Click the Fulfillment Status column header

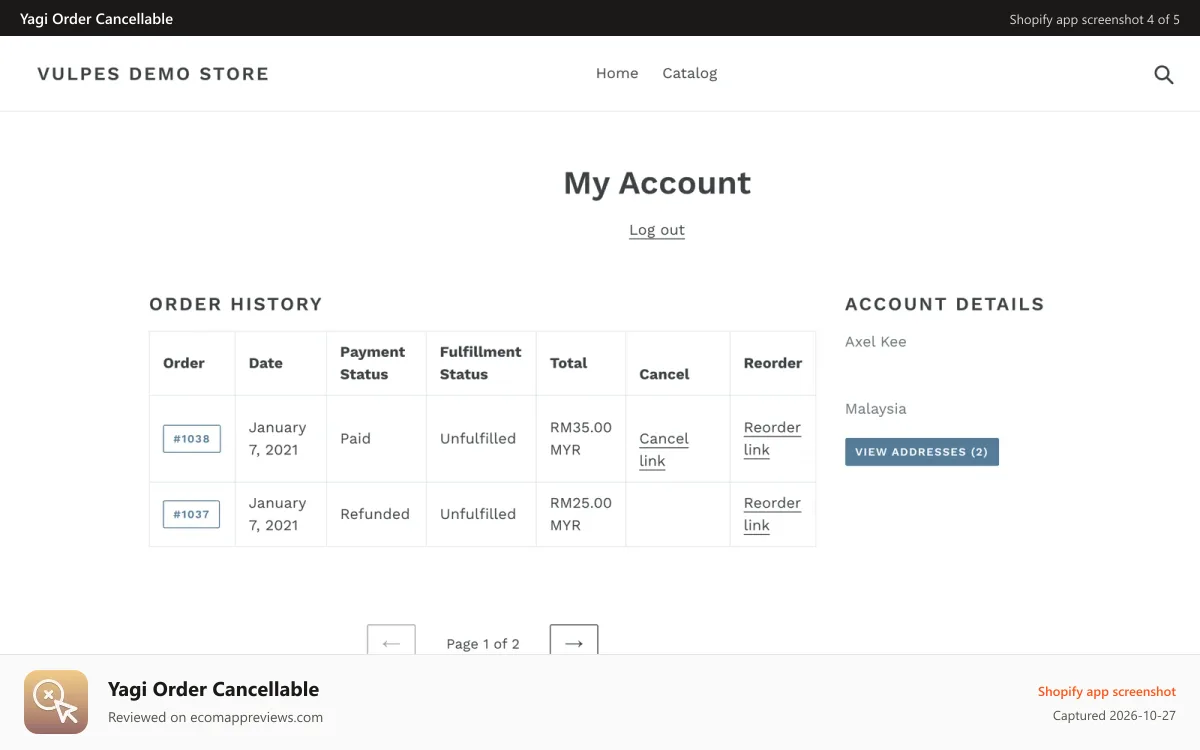pyautogui.click(x=481, y=363)
